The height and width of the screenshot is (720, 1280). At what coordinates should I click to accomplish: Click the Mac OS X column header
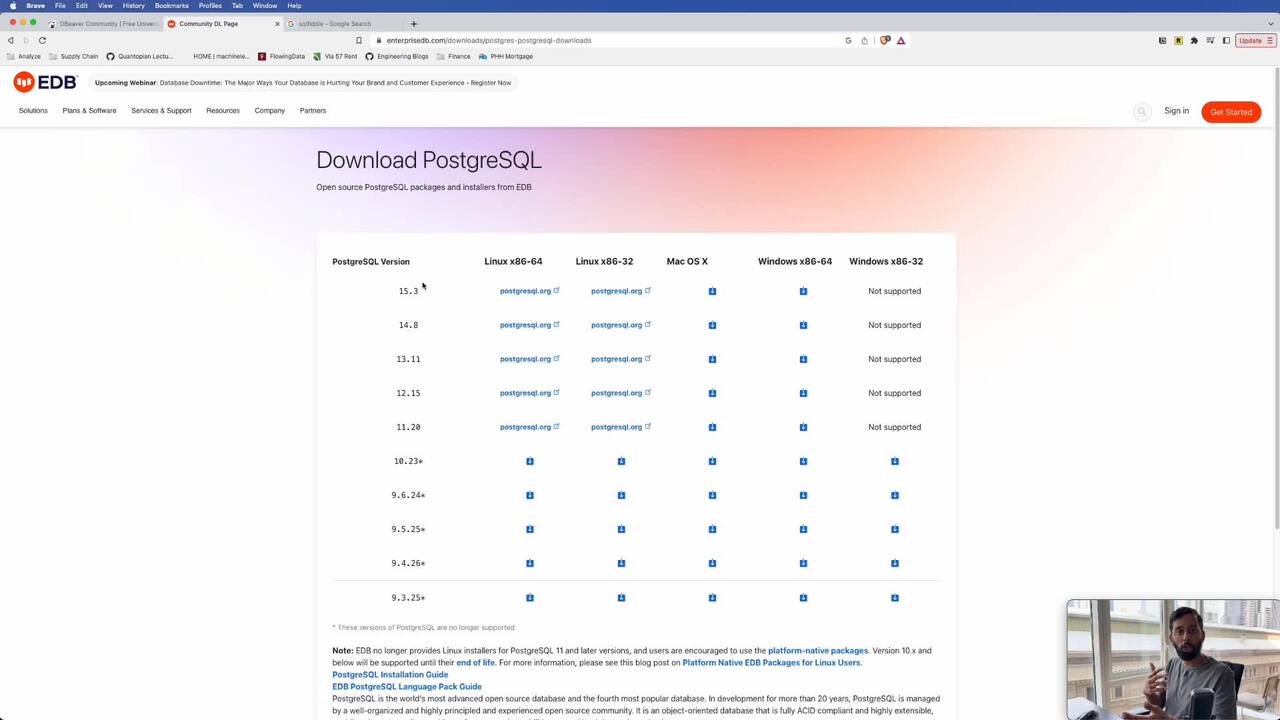tap(687, 261)
